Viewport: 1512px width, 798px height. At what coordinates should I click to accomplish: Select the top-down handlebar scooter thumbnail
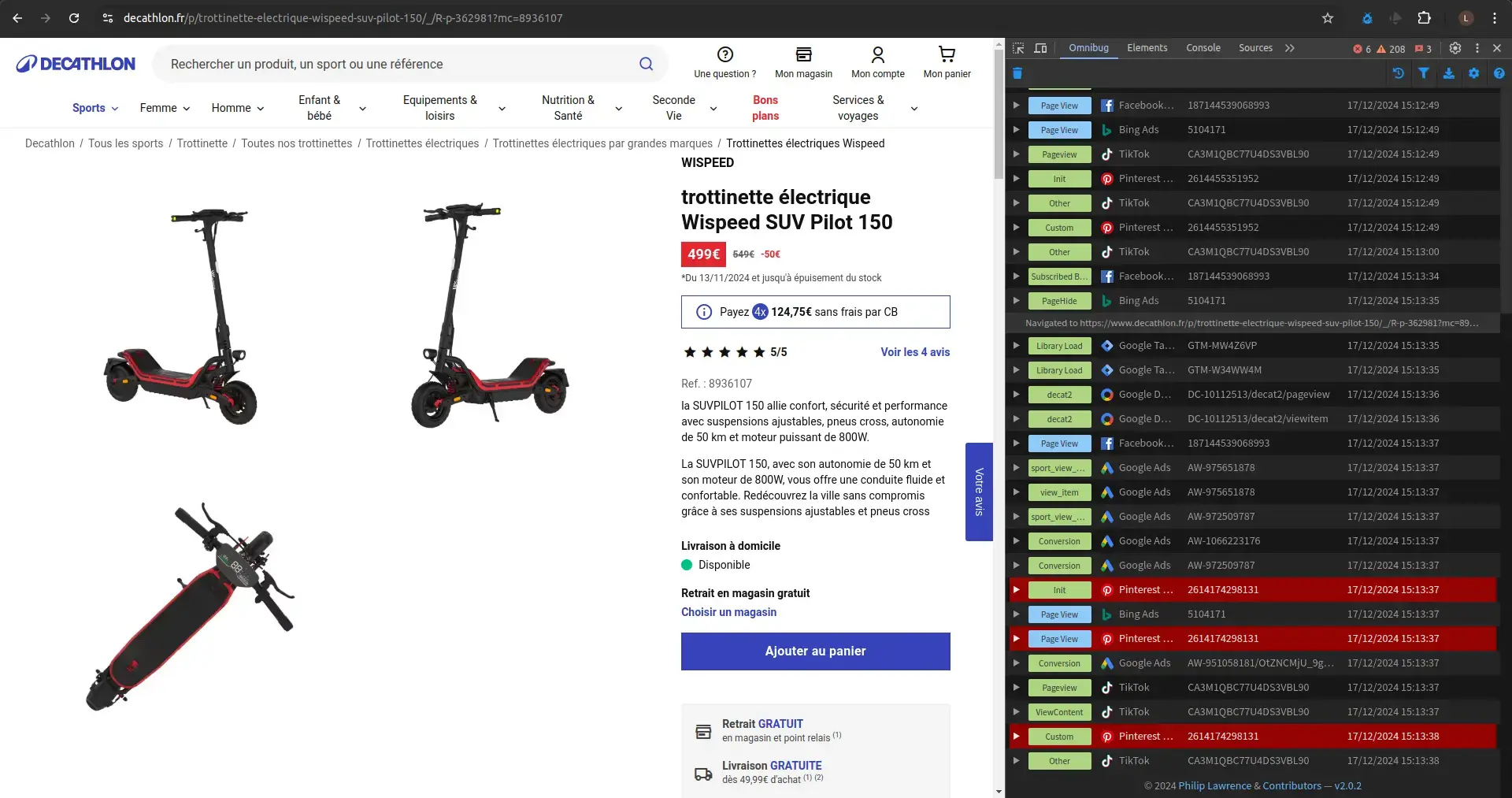coord(191,607)
